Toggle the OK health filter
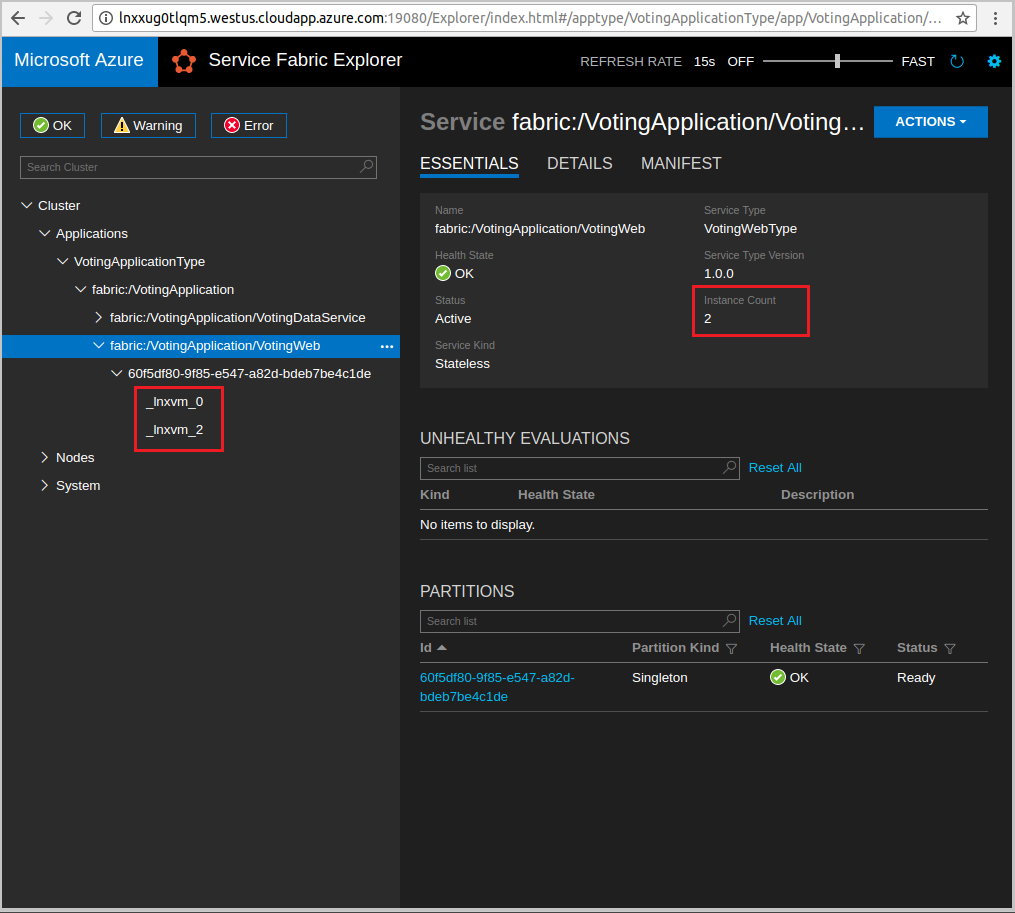The height and width of the screenshot is (913, 1015). (53, 125)
